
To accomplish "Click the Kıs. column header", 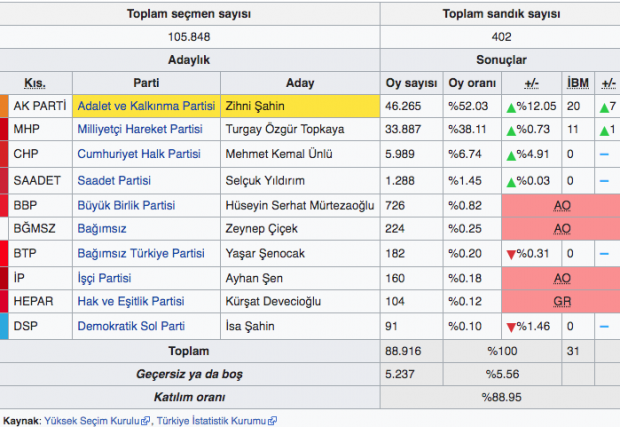I will pos(34,82).
